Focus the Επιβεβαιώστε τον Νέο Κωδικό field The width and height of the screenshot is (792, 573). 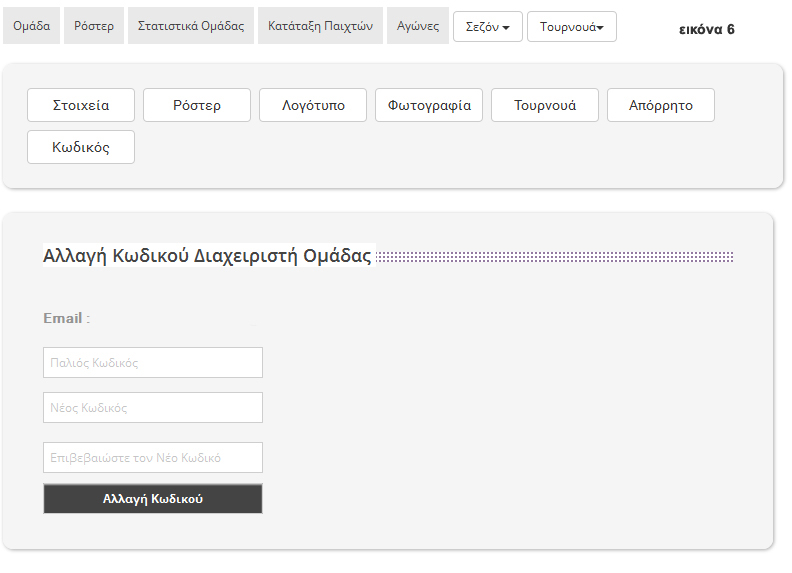pos(153,458)
